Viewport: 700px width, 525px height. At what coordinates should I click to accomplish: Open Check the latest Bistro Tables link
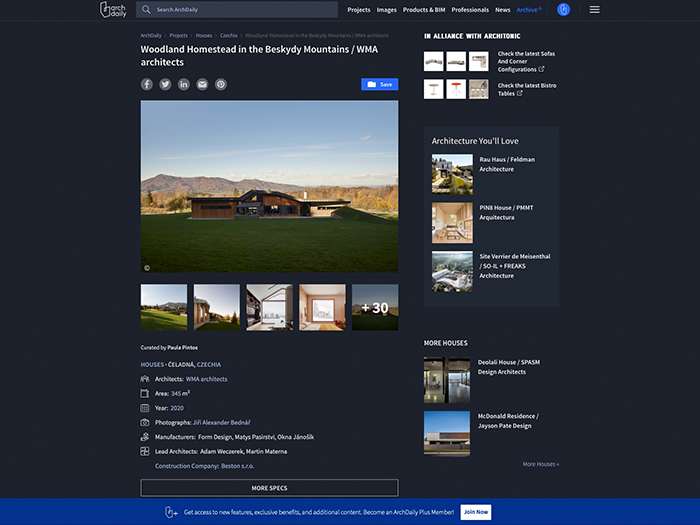pyautogui.click(x=527, y=89)
